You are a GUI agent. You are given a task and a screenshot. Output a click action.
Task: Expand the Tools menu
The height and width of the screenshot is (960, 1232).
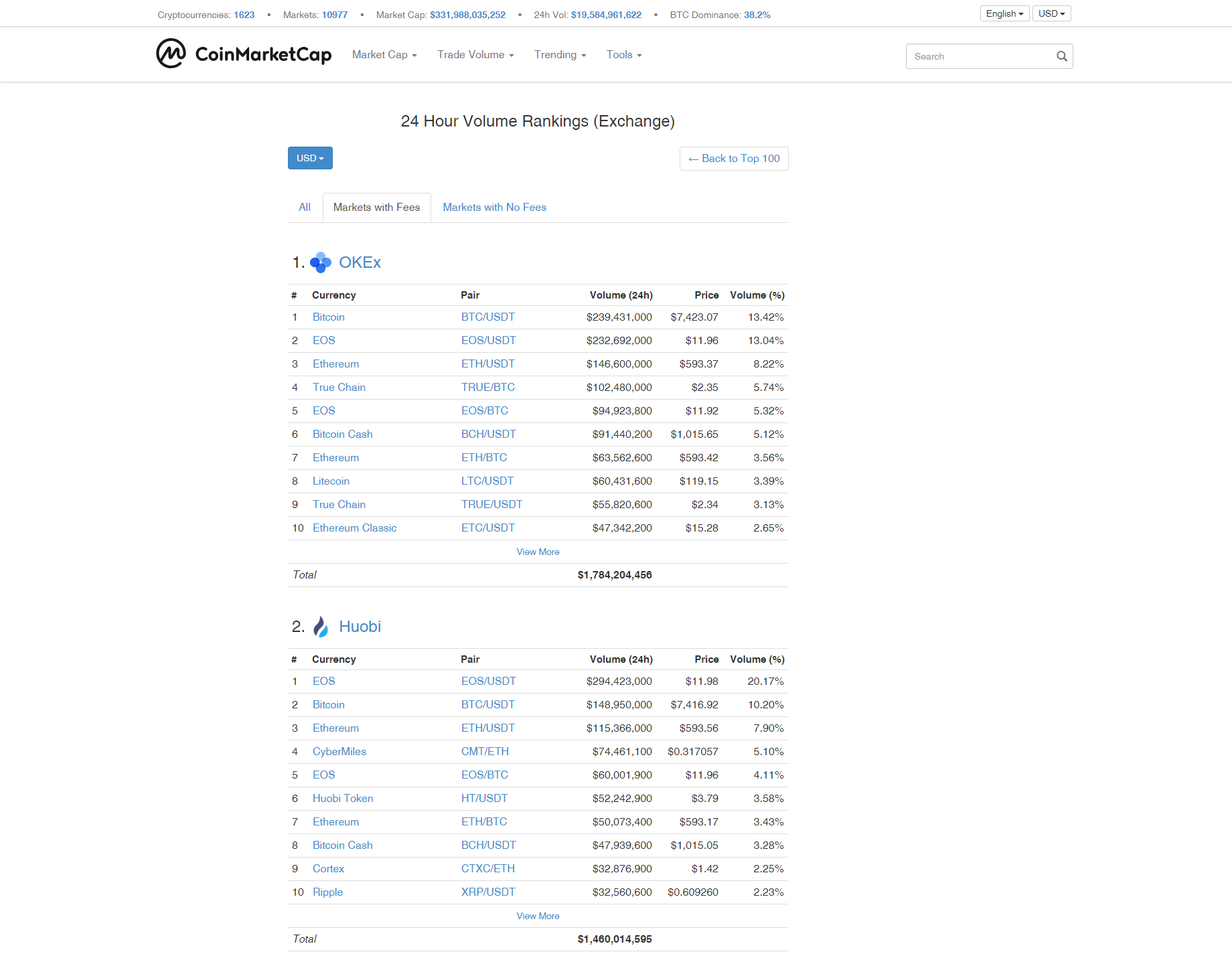click(x=624, y=55)
